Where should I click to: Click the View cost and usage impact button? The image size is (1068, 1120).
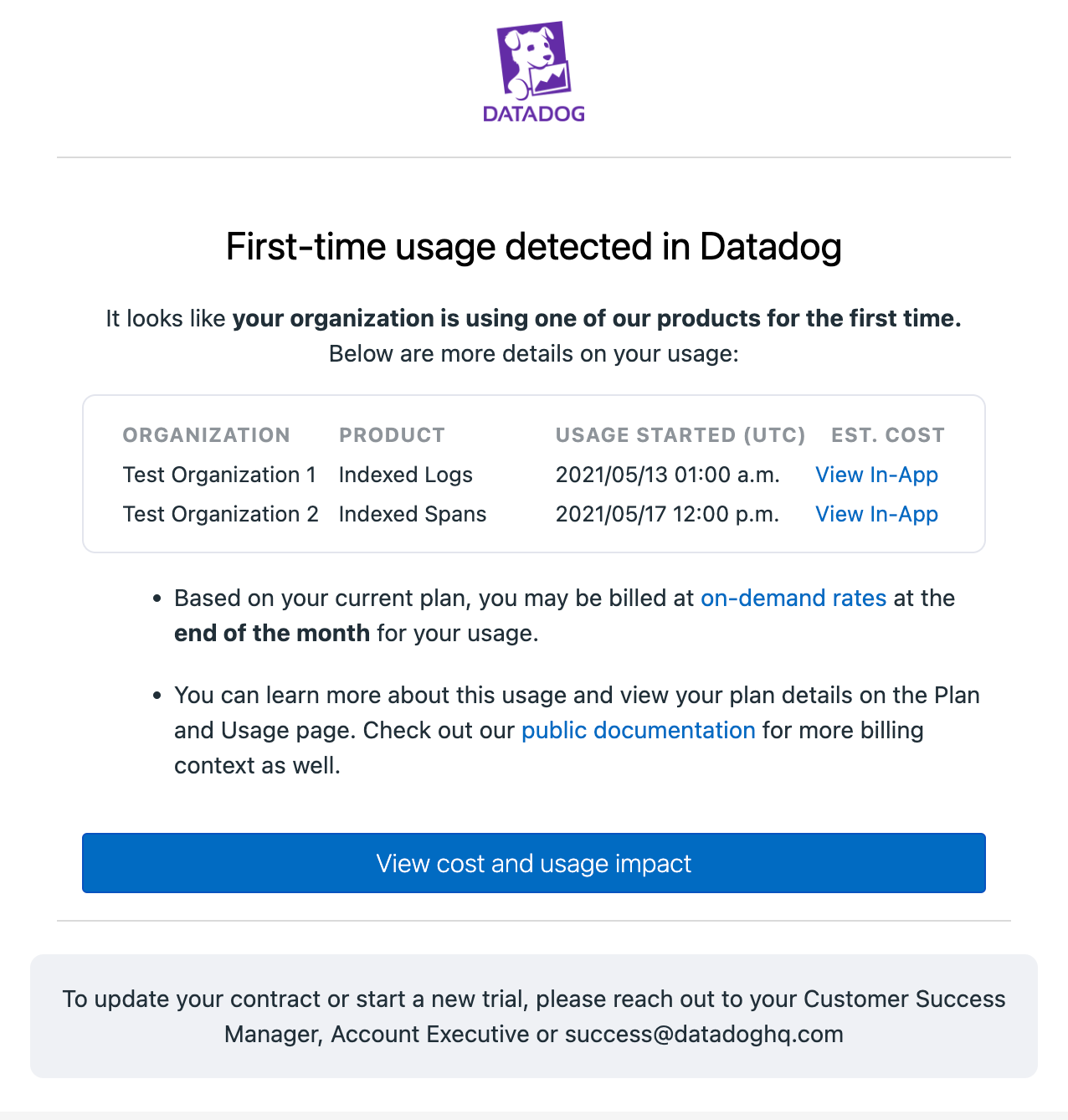coord(534,863)
